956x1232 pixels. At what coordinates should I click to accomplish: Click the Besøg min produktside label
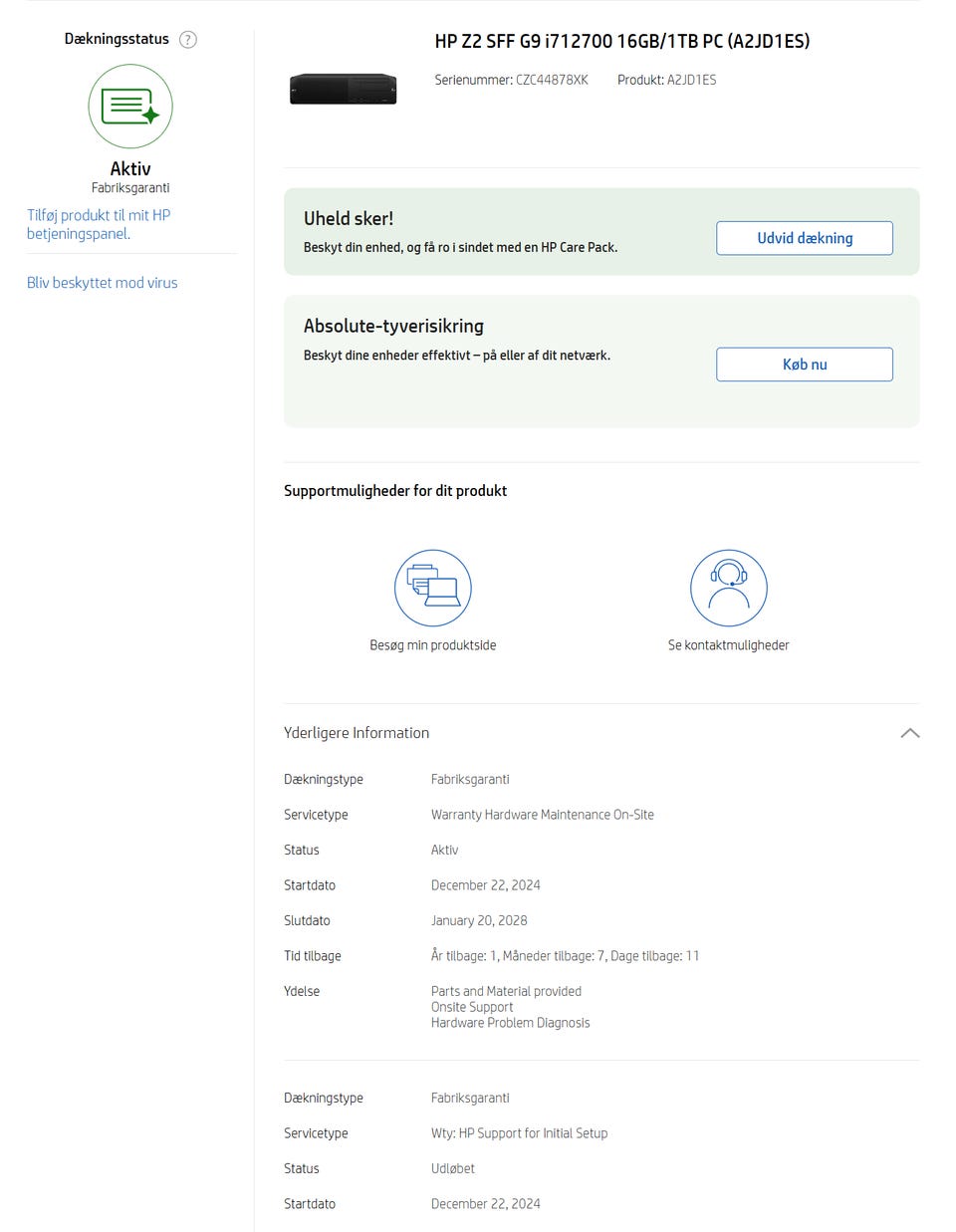[x=432, y=645]
